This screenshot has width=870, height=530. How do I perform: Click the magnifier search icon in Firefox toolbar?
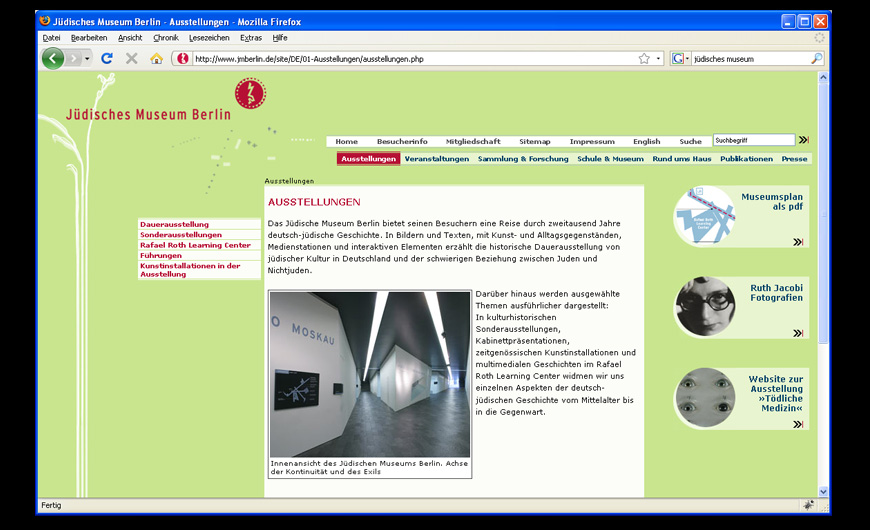(x=817, y=58)
